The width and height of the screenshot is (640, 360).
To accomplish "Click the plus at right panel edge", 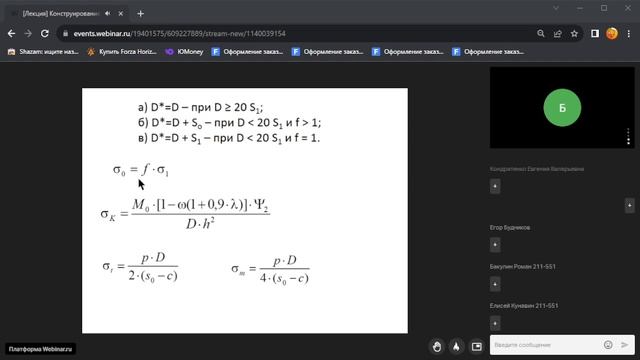I will (x=629, y=205).
